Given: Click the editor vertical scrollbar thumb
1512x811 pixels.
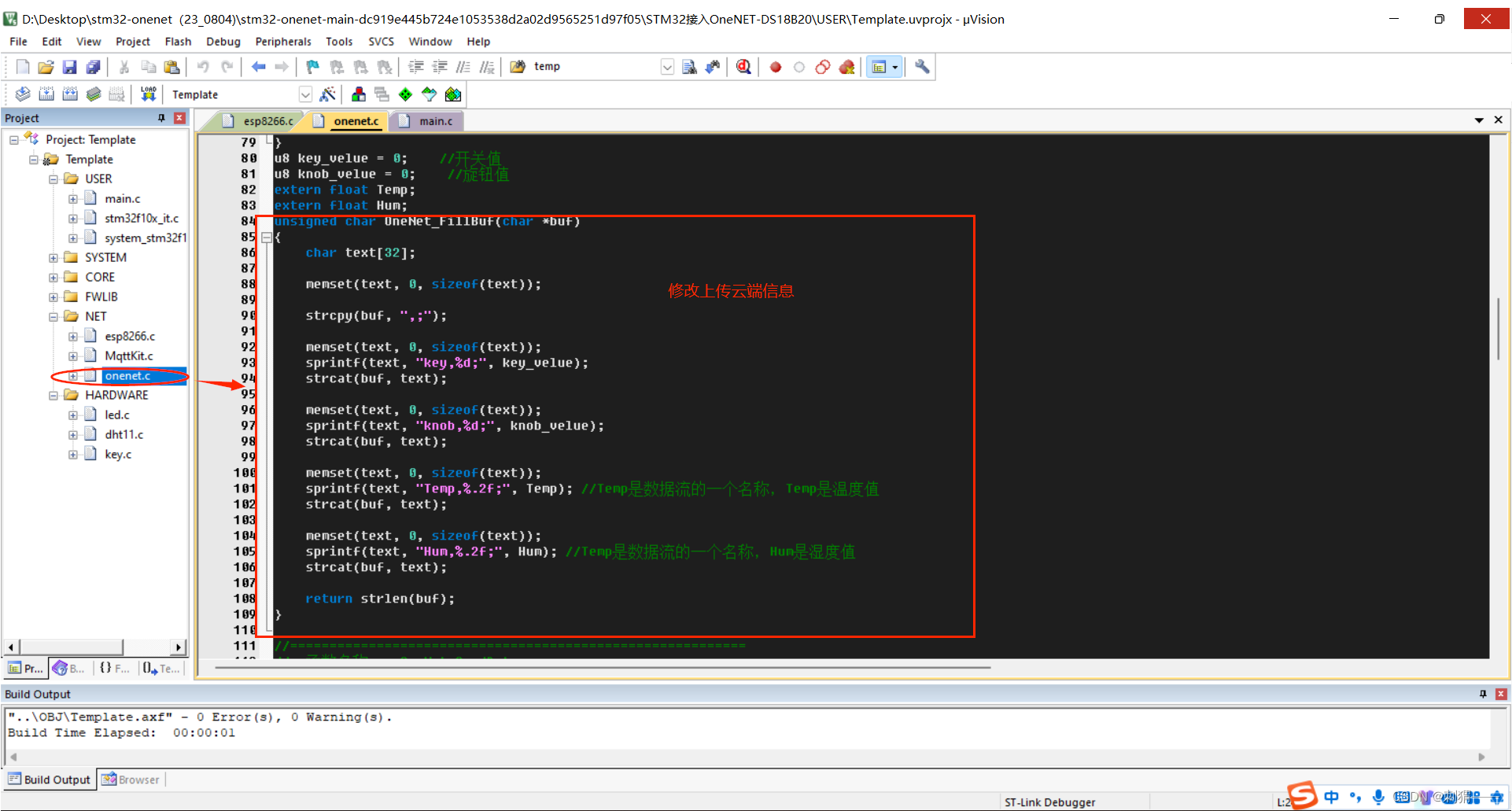Looking at the screenshot, I should pyautogui.click(x=1498, y=329).
